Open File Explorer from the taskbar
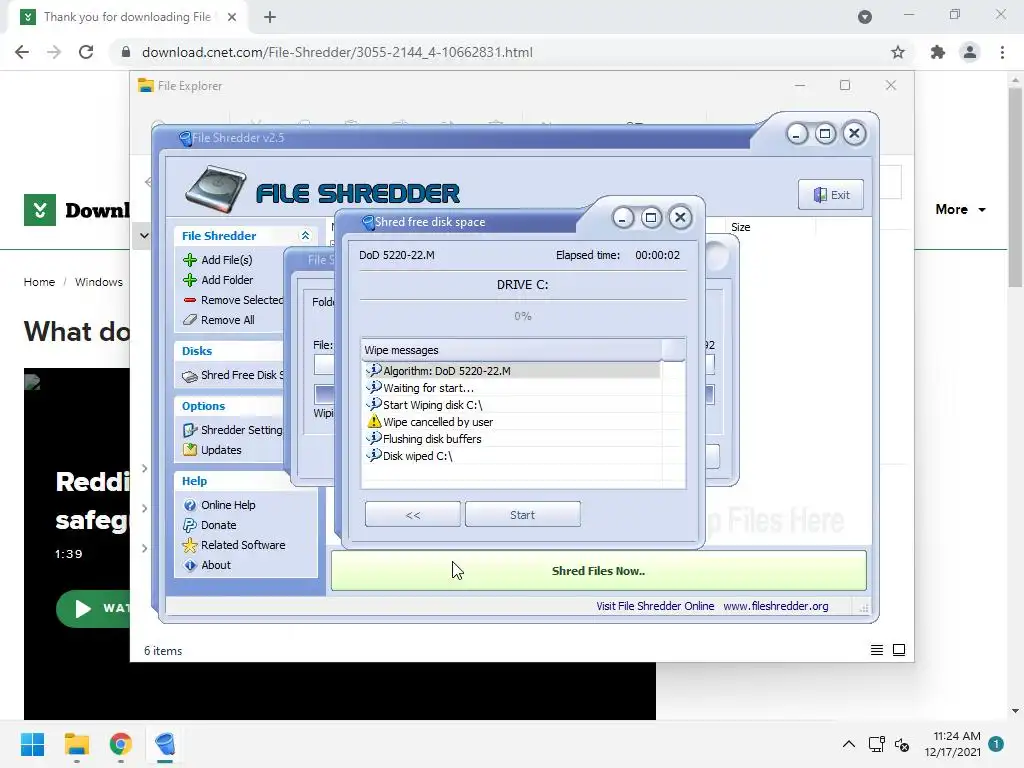The height and width of the screenshot is (768, 1024). click(x=76, y=744)
